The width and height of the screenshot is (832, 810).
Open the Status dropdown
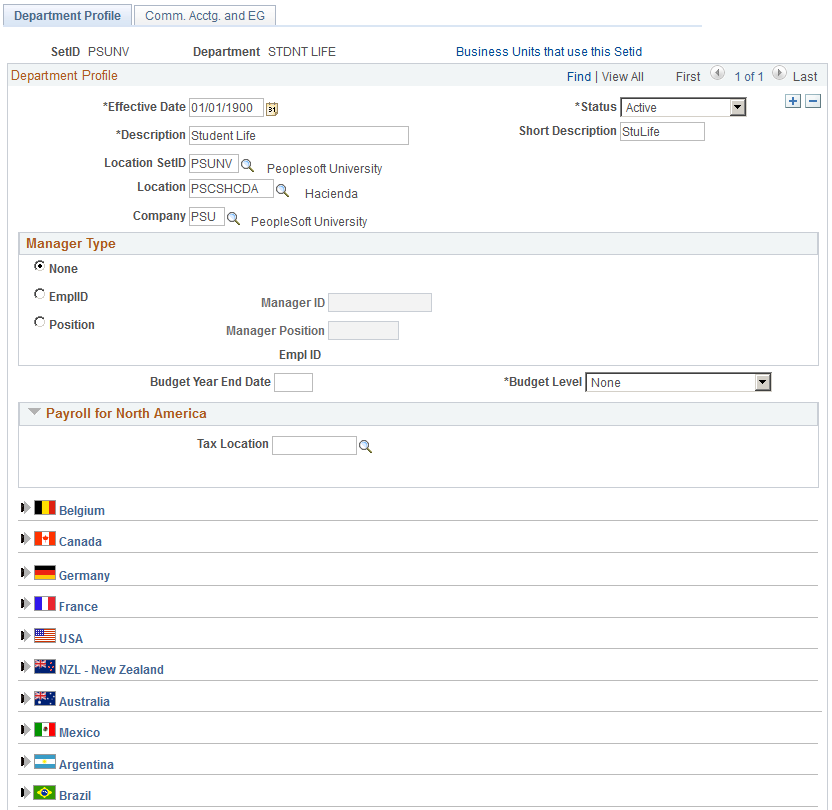coord(739,107)
